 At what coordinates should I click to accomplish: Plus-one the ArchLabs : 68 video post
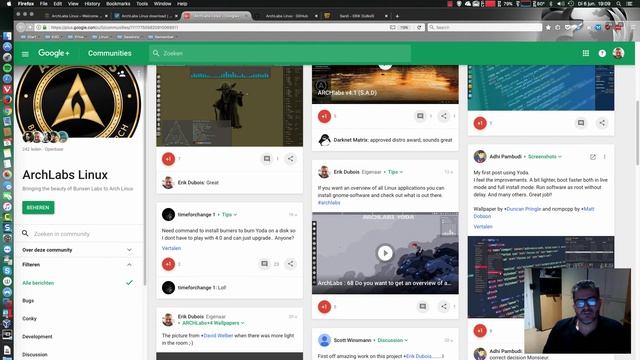(324, 307)
